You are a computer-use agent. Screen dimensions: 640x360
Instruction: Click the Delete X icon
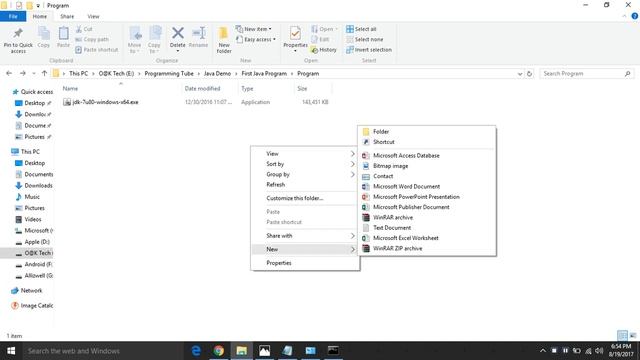coord(178,33)
